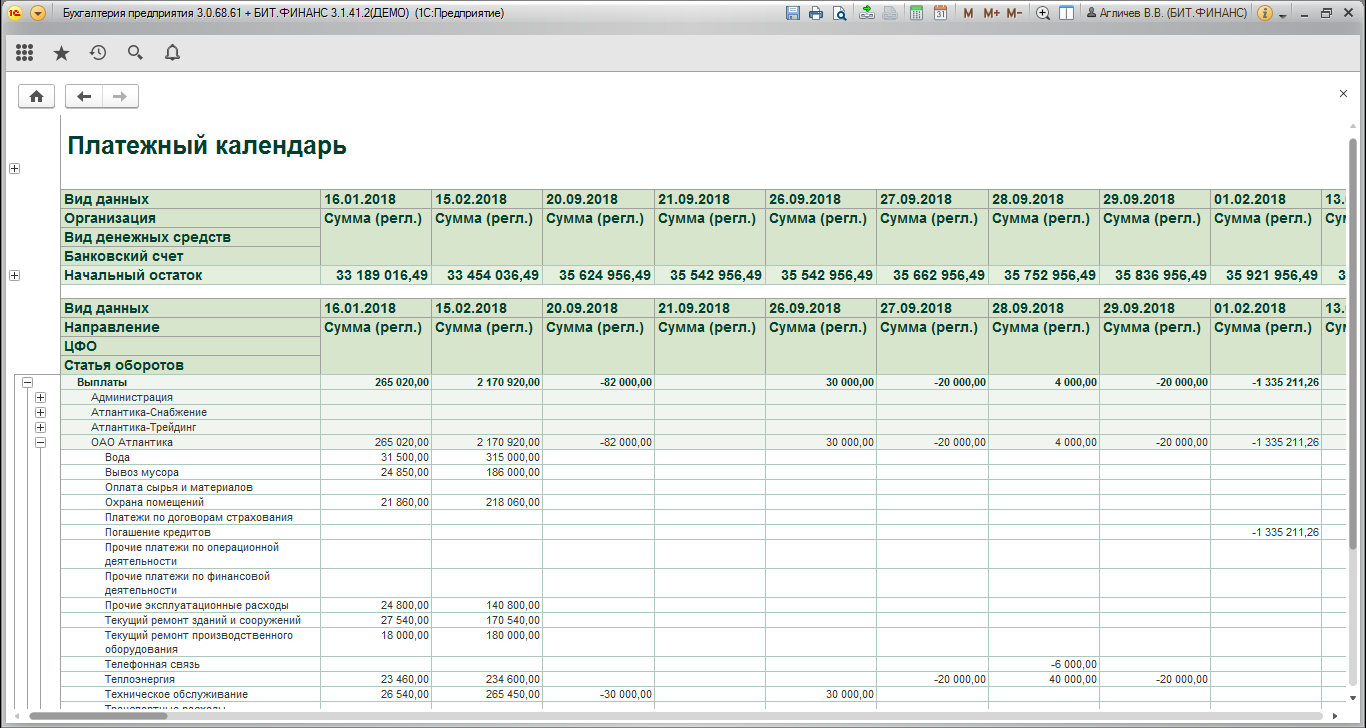Select Охрана помещений row label
Screen dimensions: 1366x728
tap(154, 502)
